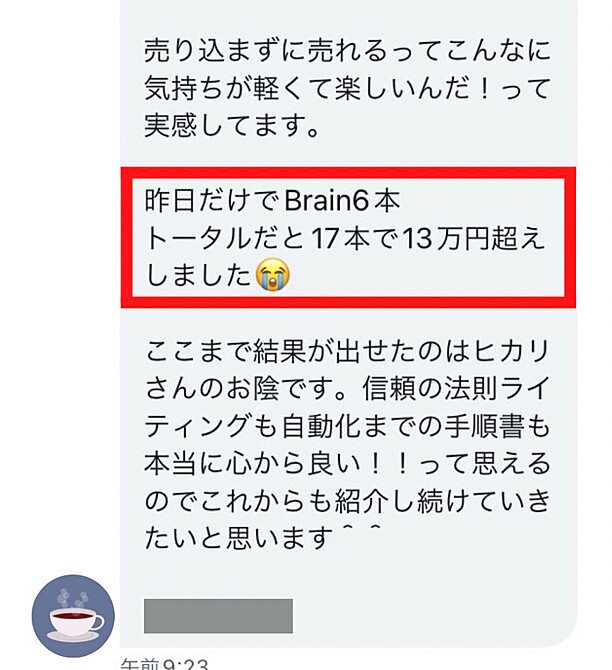
Task: Click the line 売り込まずに売れるってこんなに
Action: (x=347, y=50)
